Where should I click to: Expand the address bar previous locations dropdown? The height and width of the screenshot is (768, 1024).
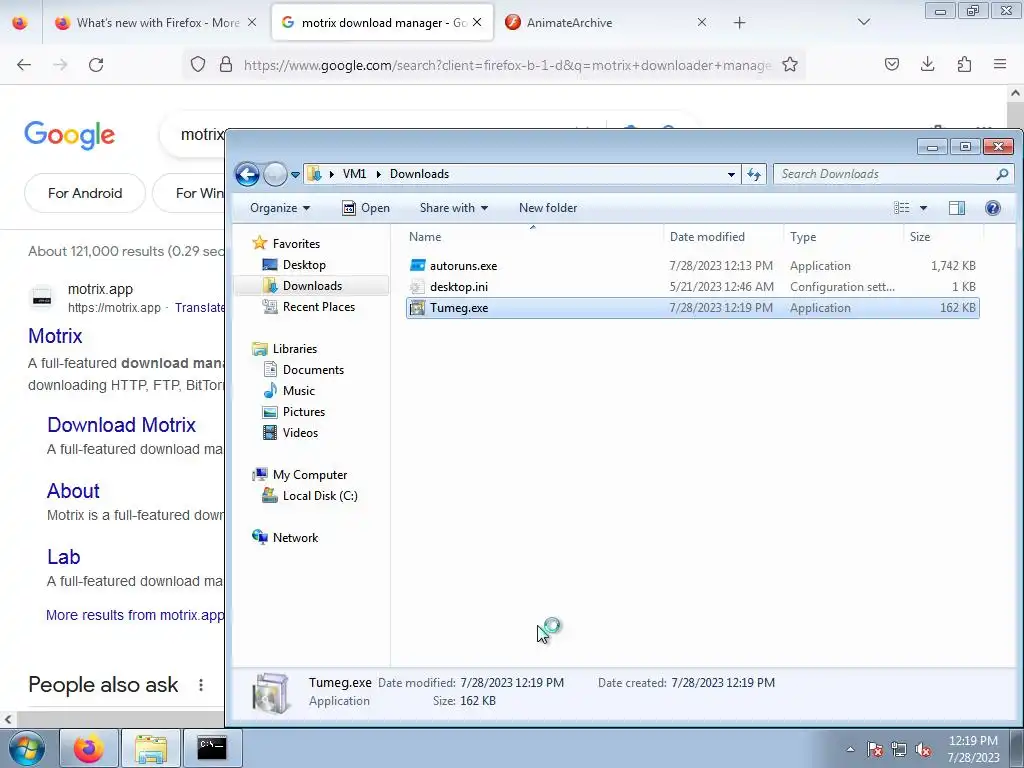click(731, 174)
